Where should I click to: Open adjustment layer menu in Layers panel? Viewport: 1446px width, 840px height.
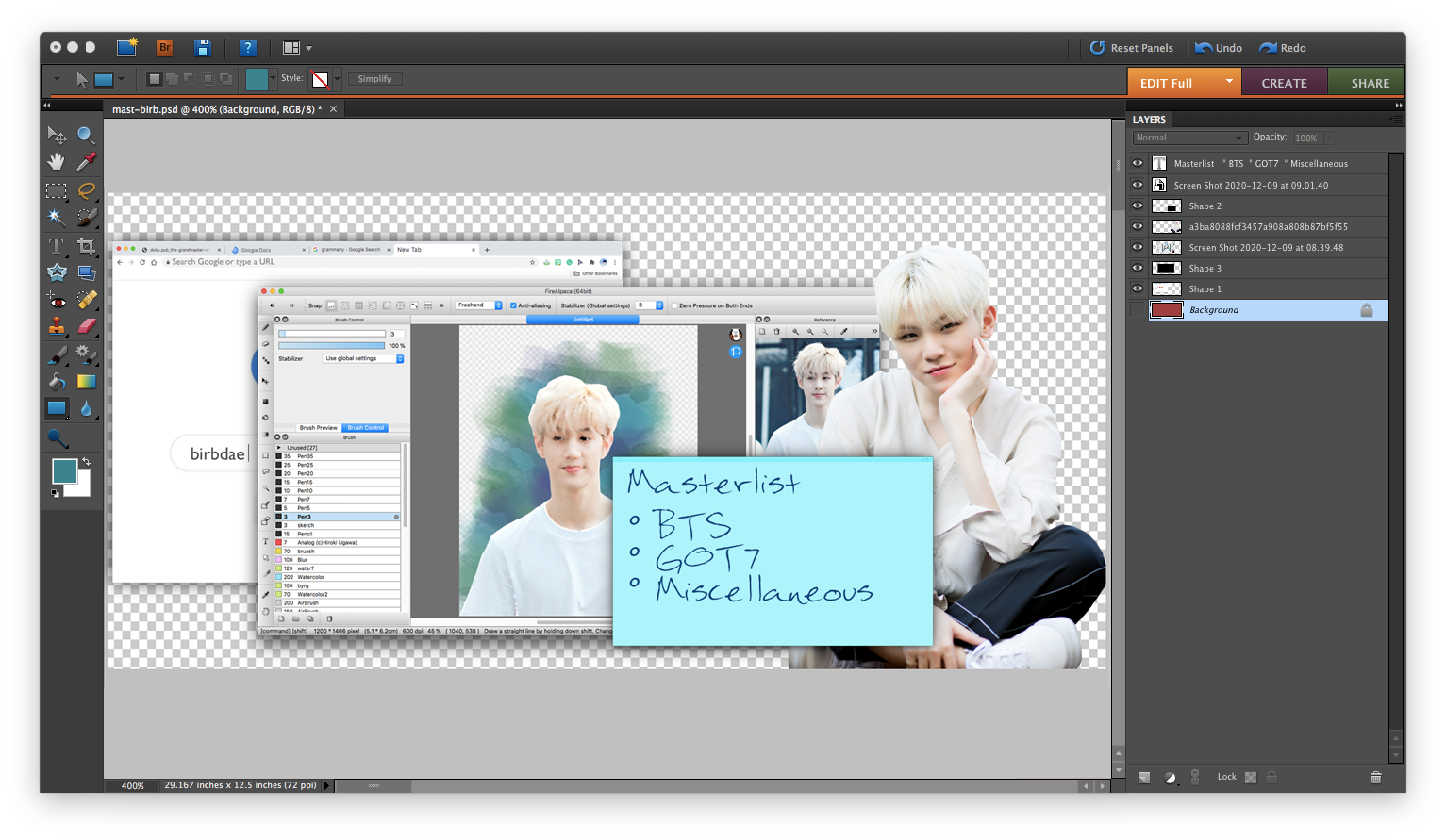tap(1171, 778)
